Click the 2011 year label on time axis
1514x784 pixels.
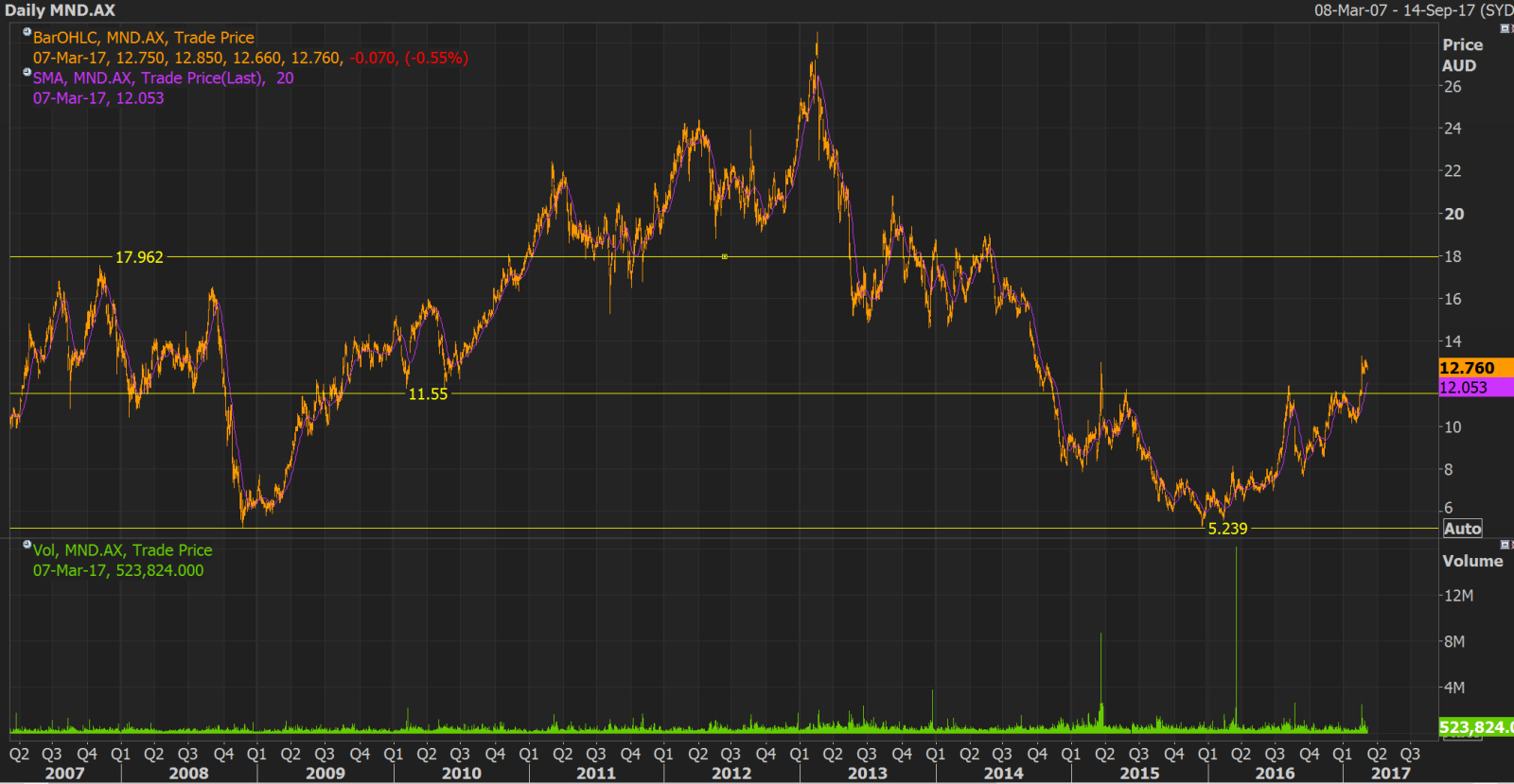tap(596, 774)
